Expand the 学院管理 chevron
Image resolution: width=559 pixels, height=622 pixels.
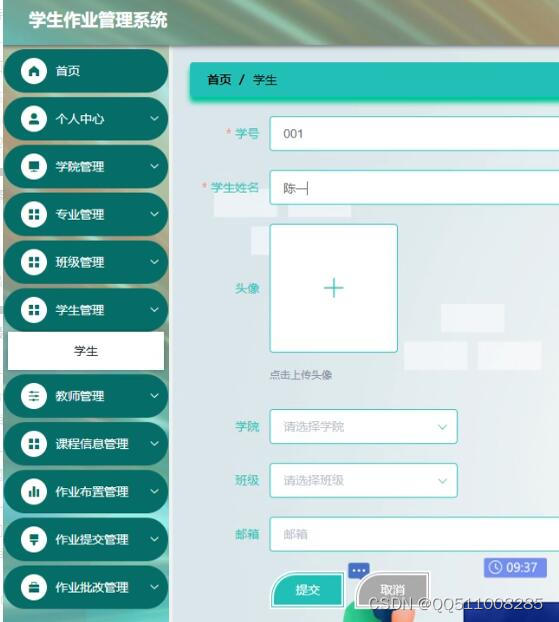(154, 166)
